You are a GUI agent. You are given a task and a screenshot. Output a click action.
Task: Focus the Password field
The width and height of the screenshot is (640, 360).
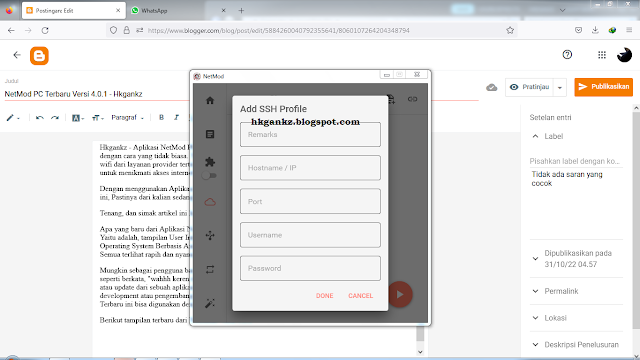(x=310, y=268)
